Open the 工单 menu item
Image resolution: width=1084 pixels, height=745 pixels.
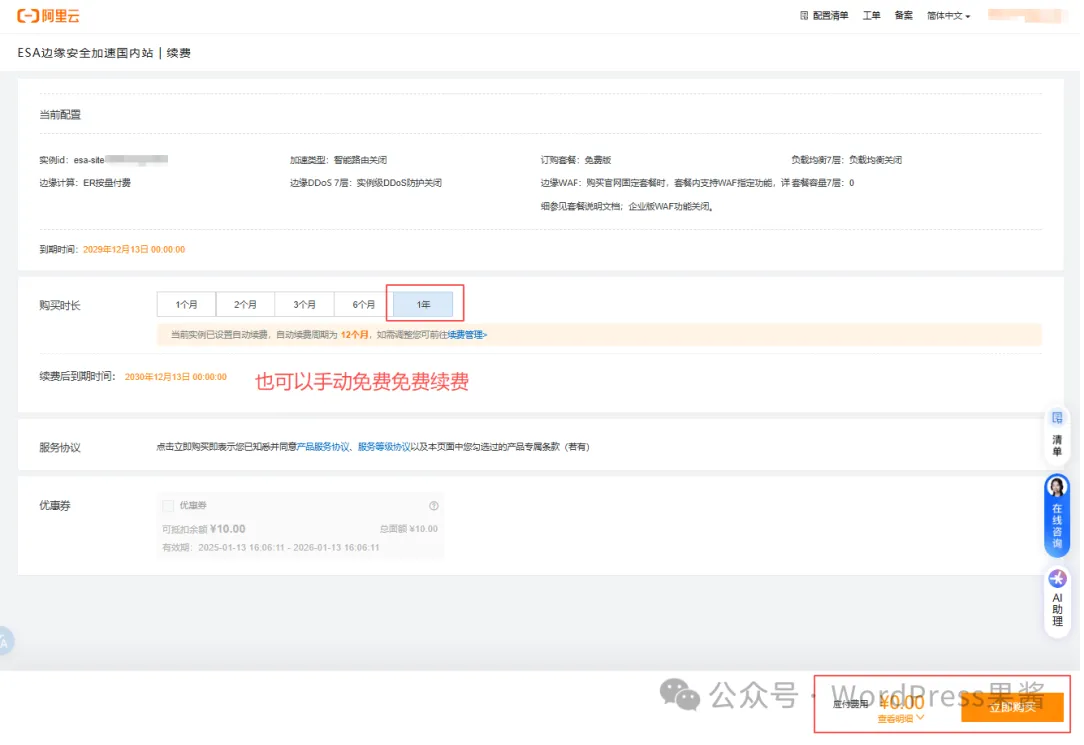(874, 15)
